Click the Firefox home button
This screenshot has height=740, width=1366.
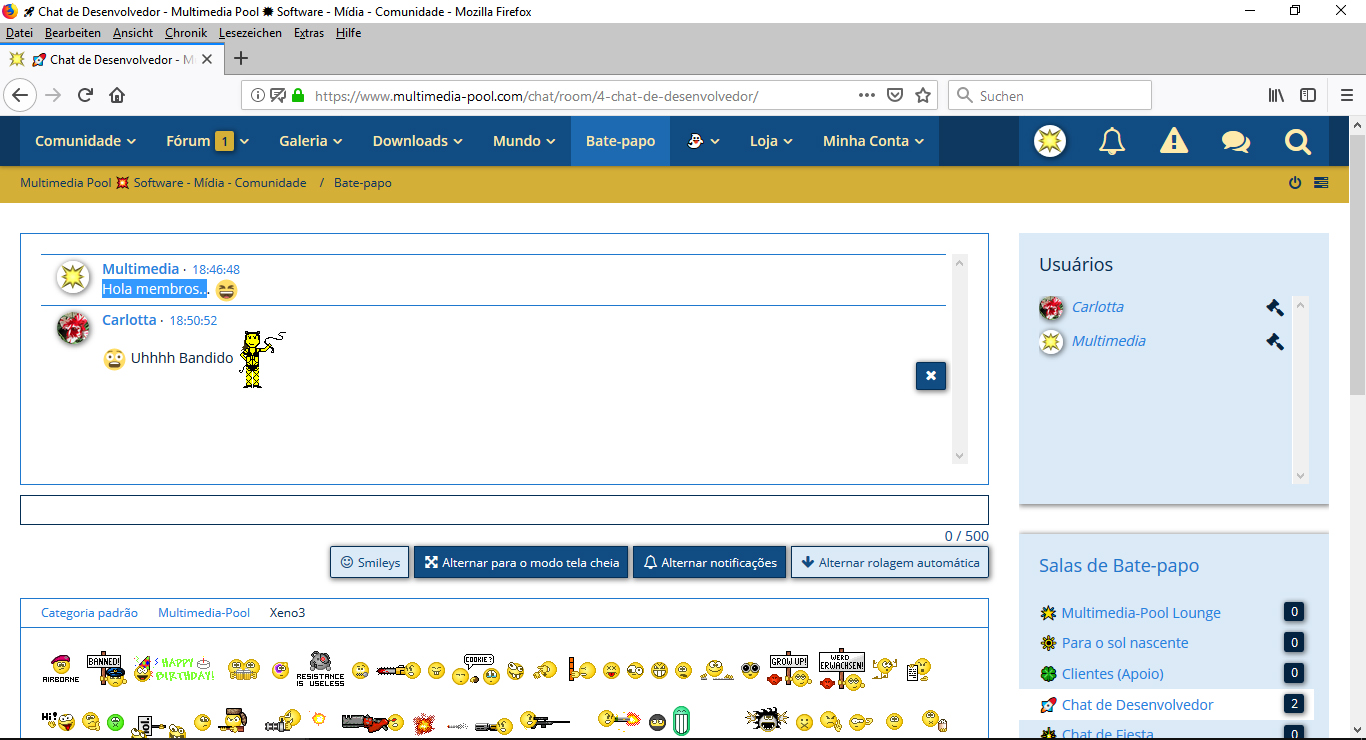tap(117, 96)
